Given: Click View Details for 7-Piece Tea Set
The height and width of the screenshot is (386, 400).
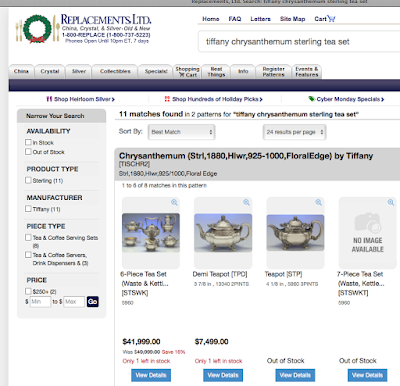Looking at the screenshot, I should tap(367, 375).
